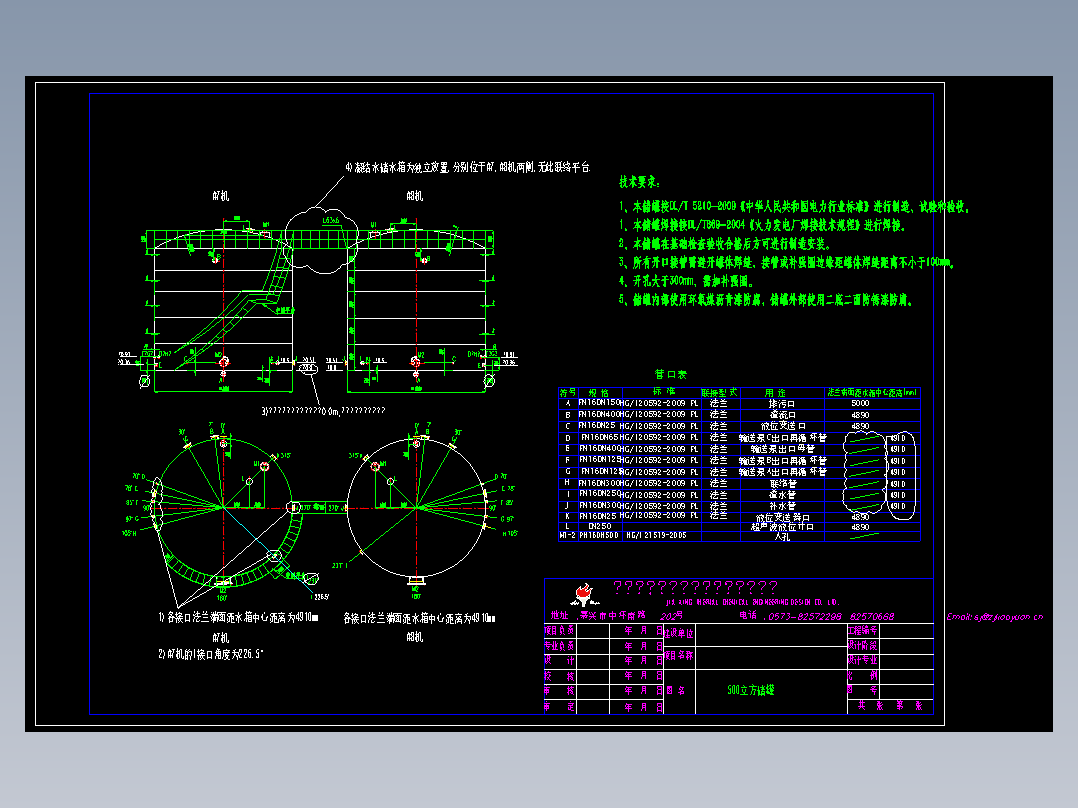
Task: Select note 2) about #7机 I接口 angle 226.5°
Action: (211, 654)
